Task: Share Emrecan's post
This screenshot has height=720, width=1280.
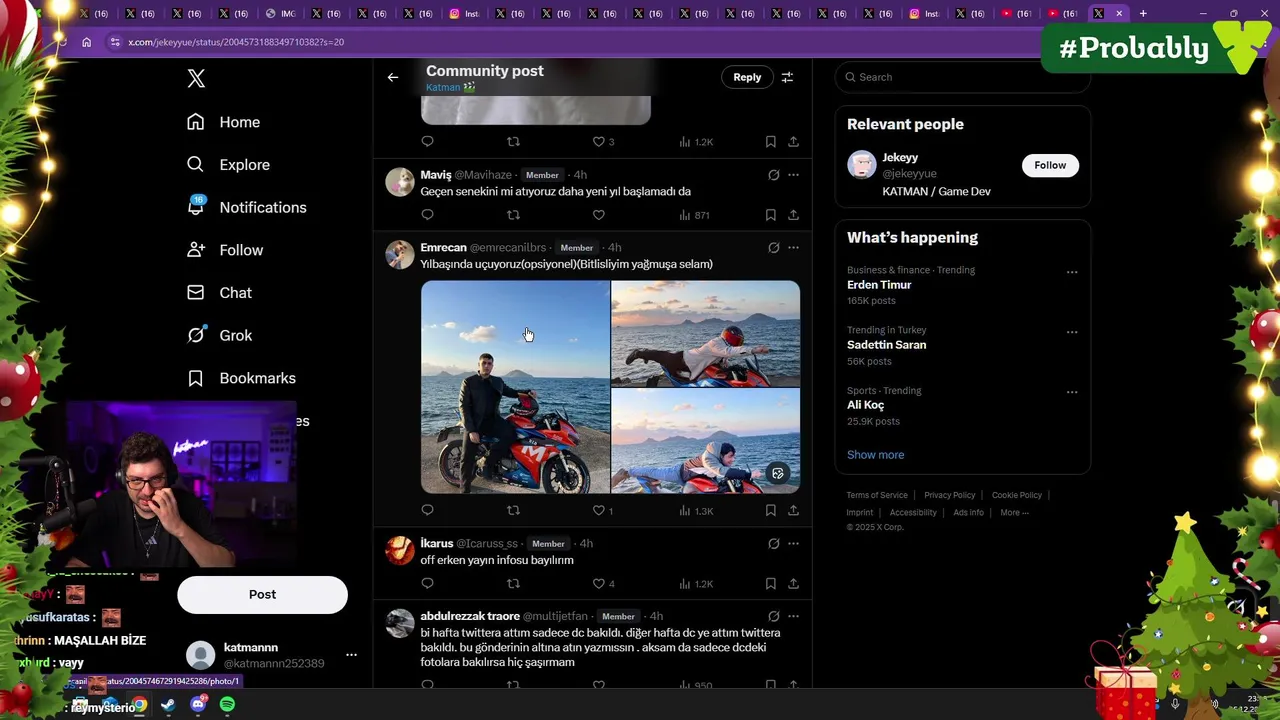Action: 793,511
